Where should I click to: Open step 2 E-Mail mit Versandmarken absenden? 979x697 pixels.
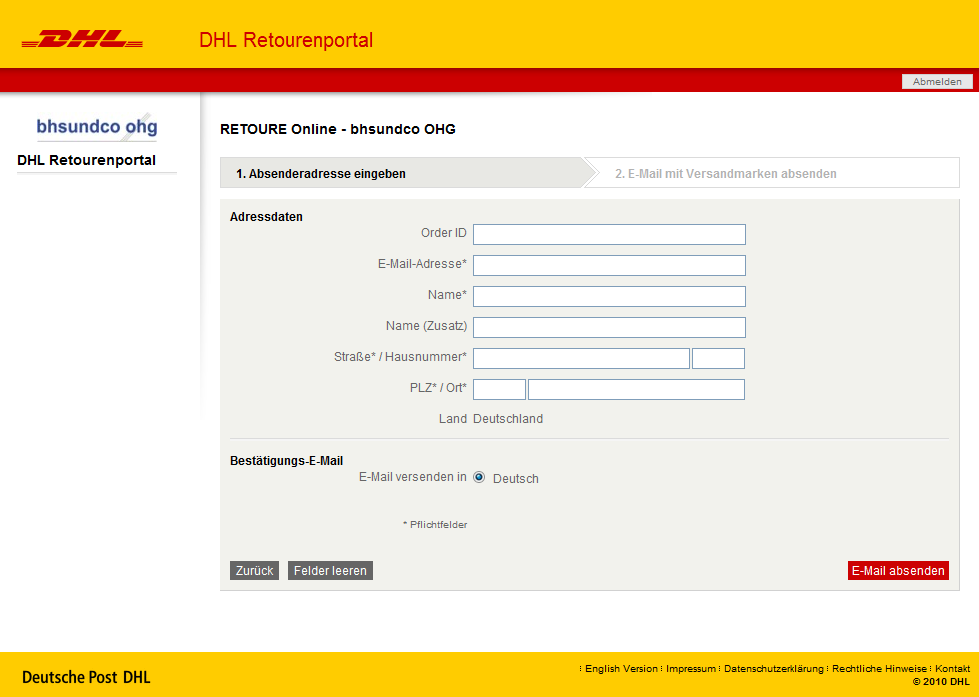[726, 174]
